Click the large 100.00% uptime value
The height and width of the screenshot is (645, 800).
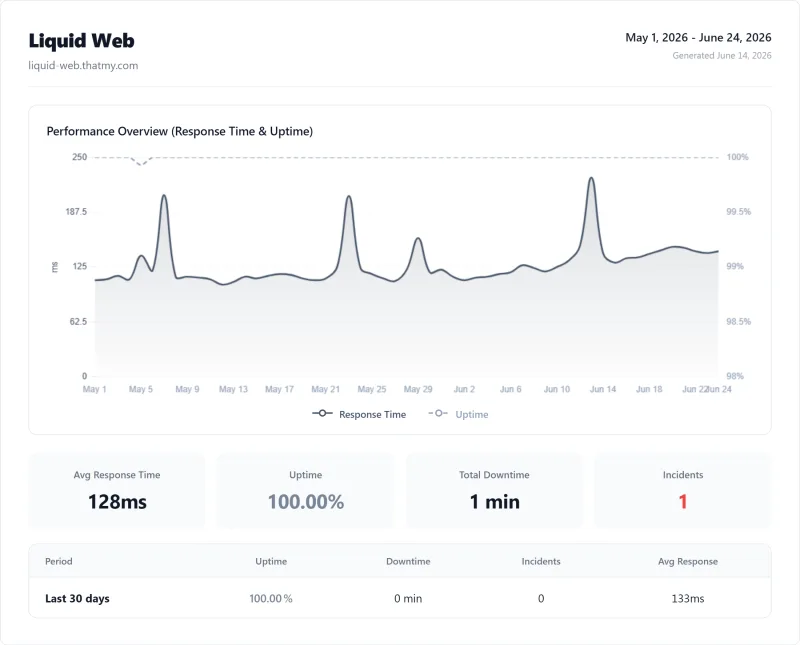click(306, 502)
